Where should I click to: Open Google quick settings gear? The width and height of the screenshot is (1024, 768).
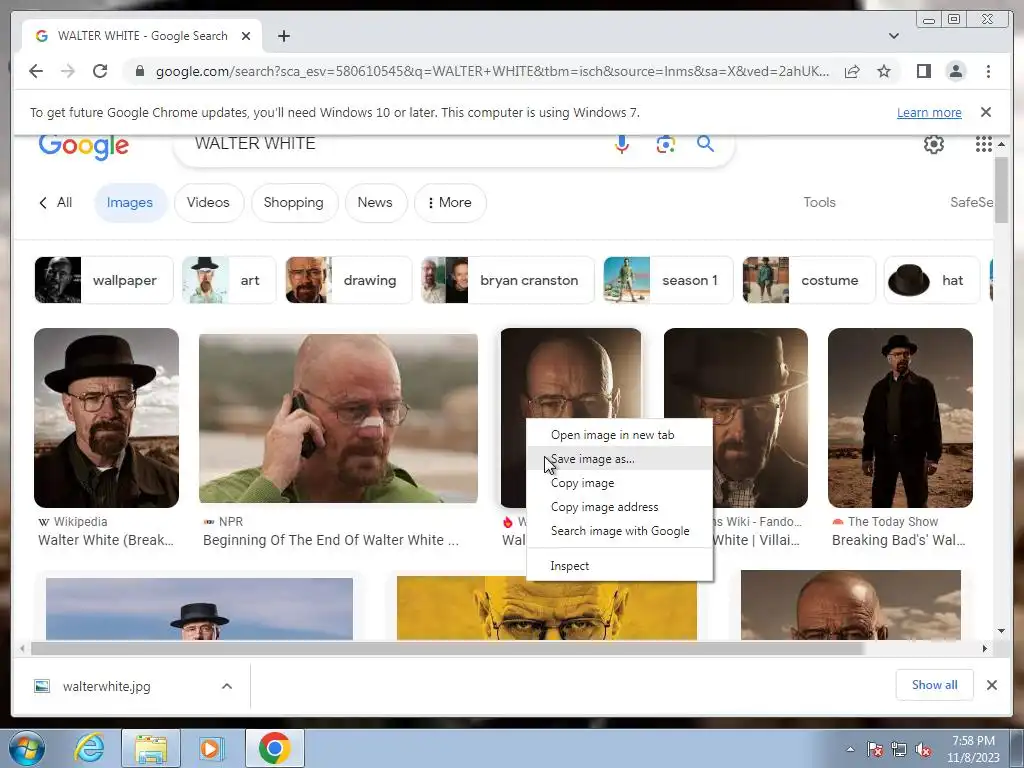pyautogui.click(x=934, y=144)
